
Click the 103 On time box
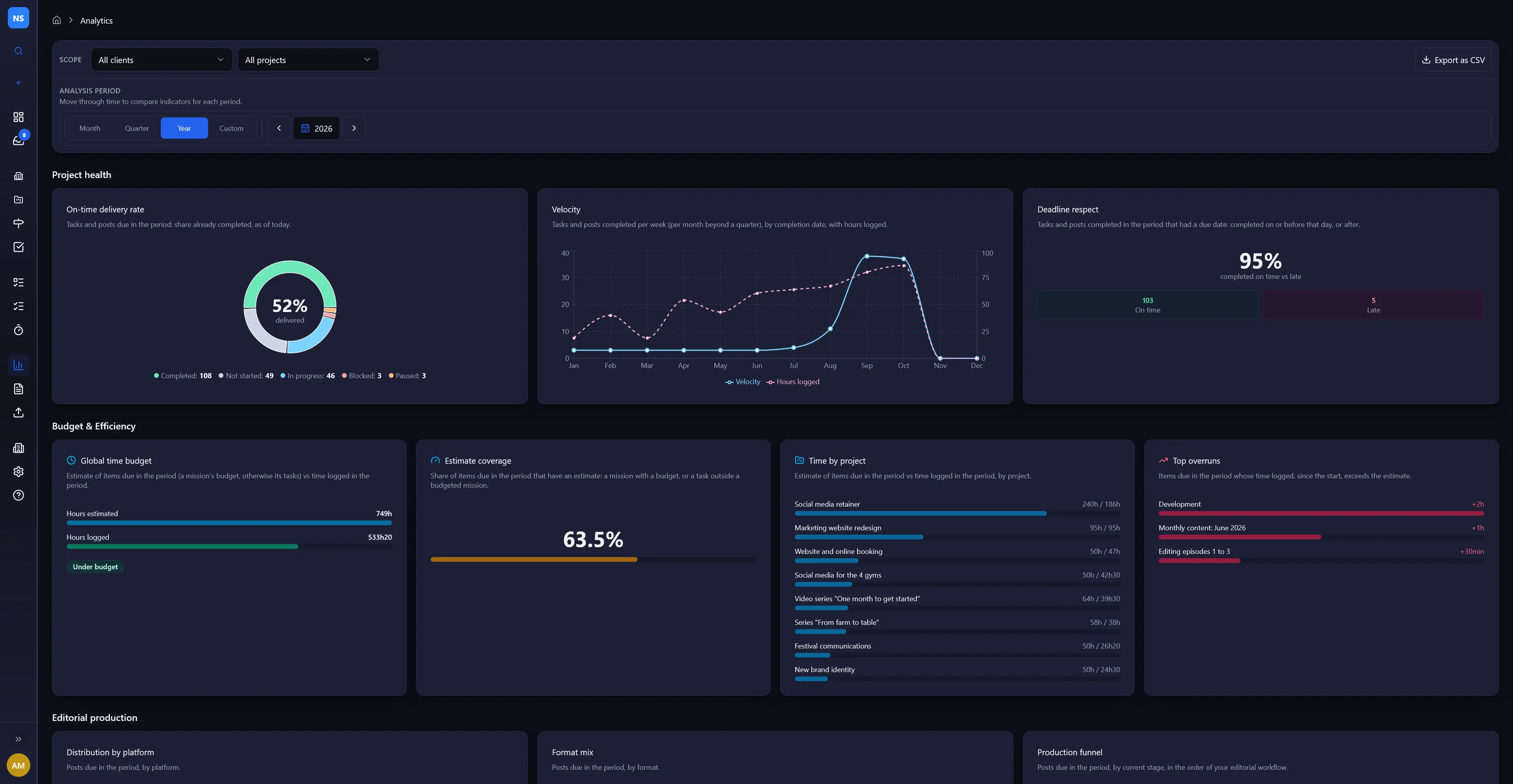1148,305
